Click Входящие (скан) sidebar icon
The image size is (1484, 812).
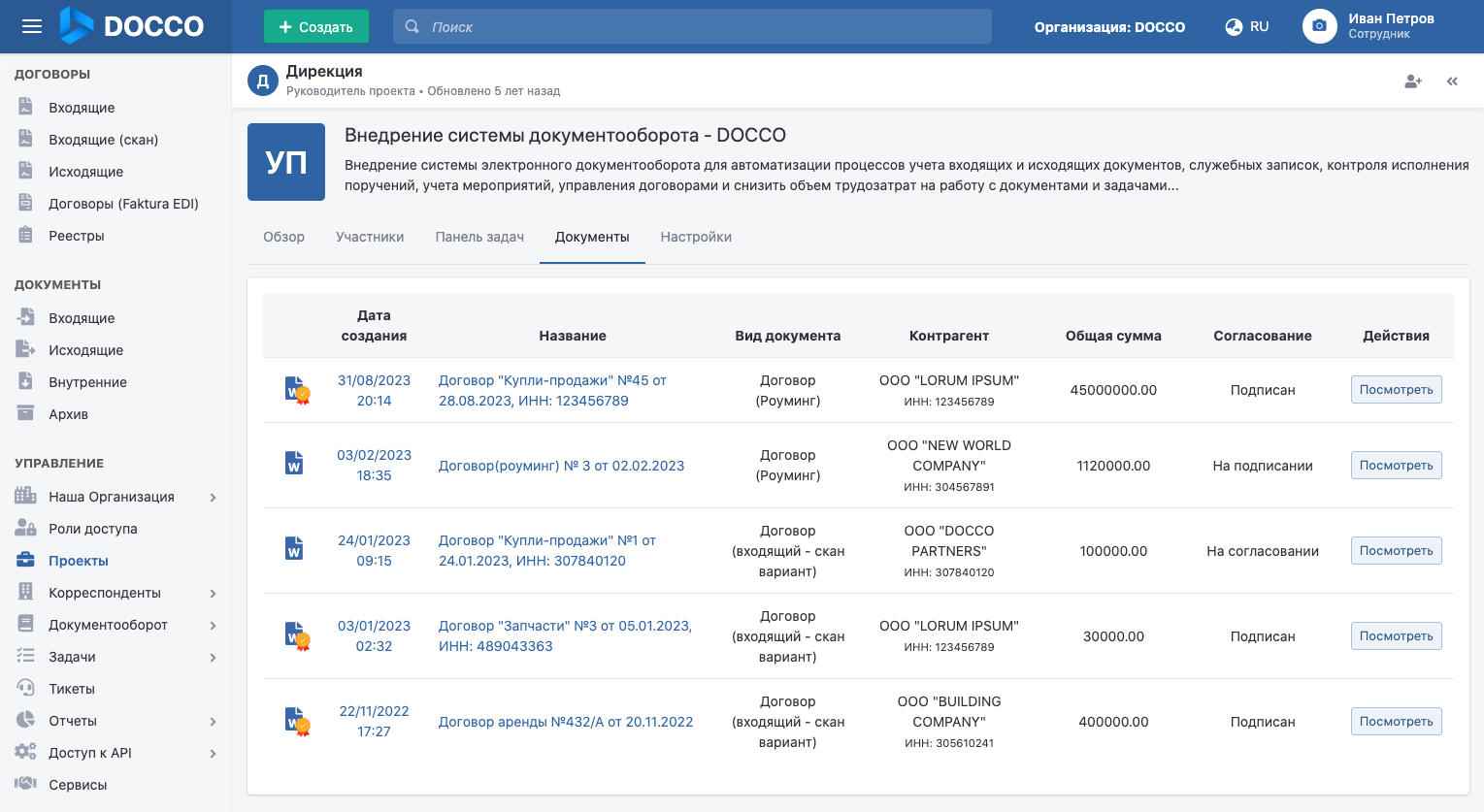point(26,139)
